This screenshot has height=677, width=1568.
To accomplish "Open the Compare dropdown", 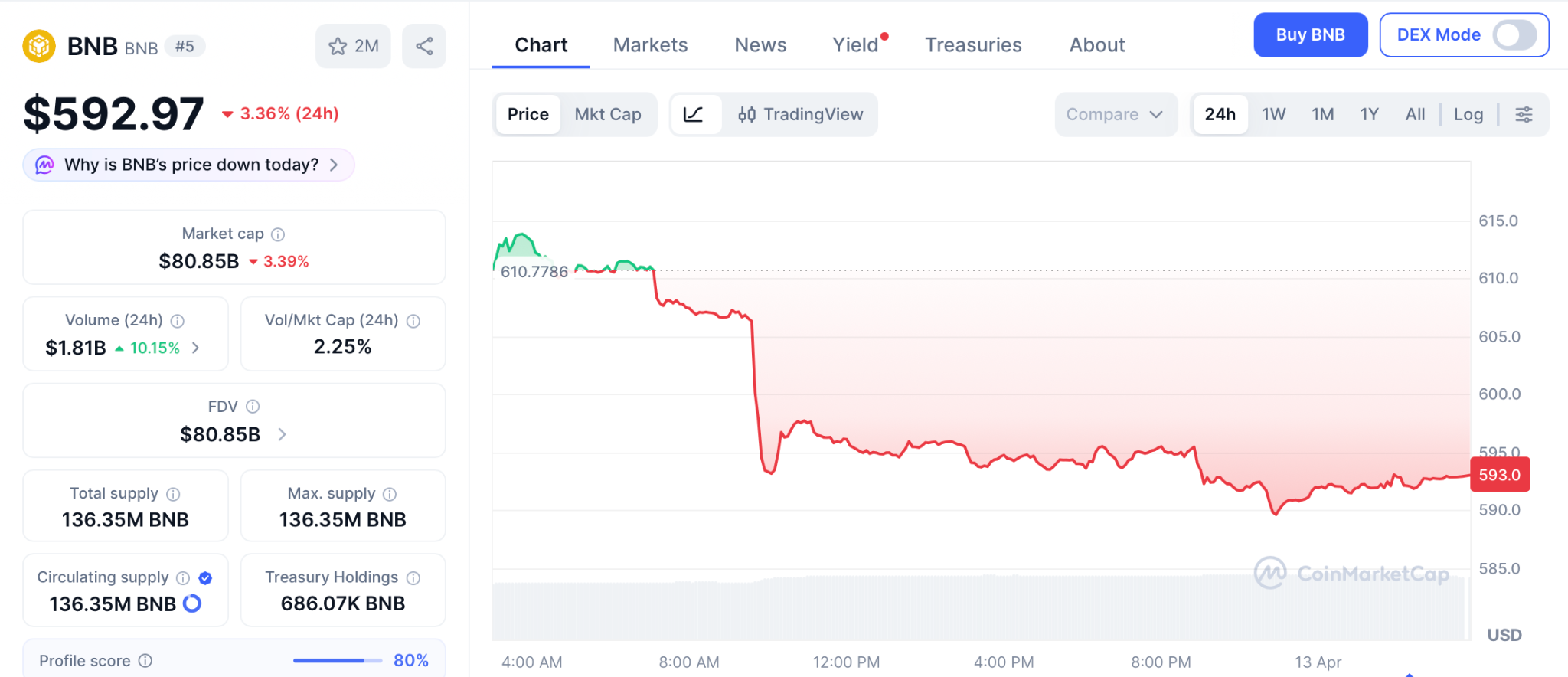I will pyautogui.click(x=1115, y=114).
